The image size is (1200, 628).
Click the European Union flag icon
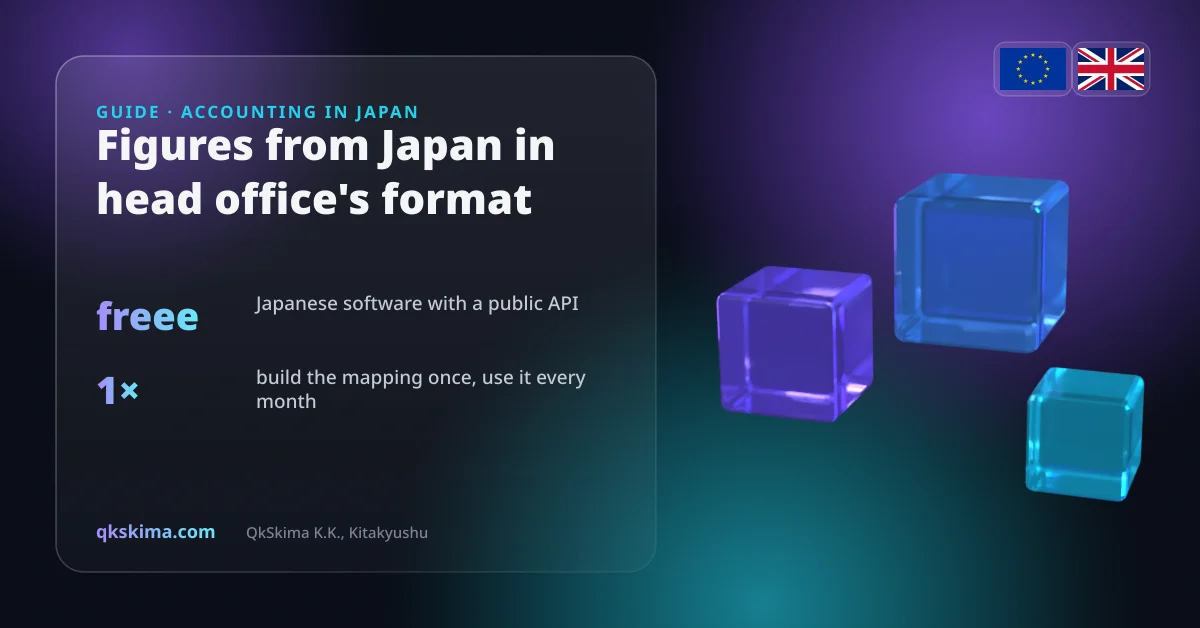tap(1033, 69)
